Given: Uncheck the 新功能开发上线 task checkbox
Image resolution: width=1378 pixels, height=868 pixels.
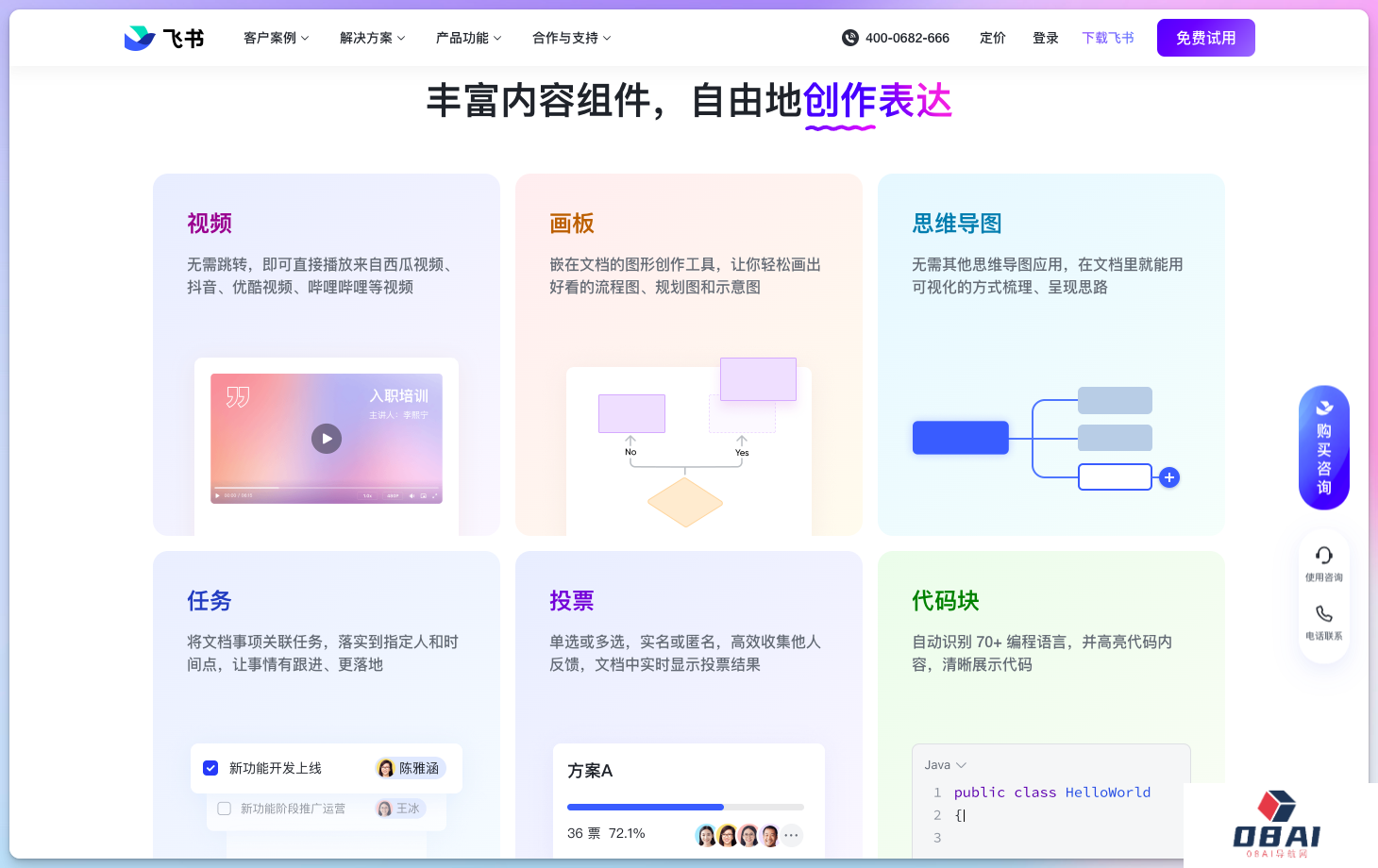Looking at the screenshot, I should pos(210,768).
